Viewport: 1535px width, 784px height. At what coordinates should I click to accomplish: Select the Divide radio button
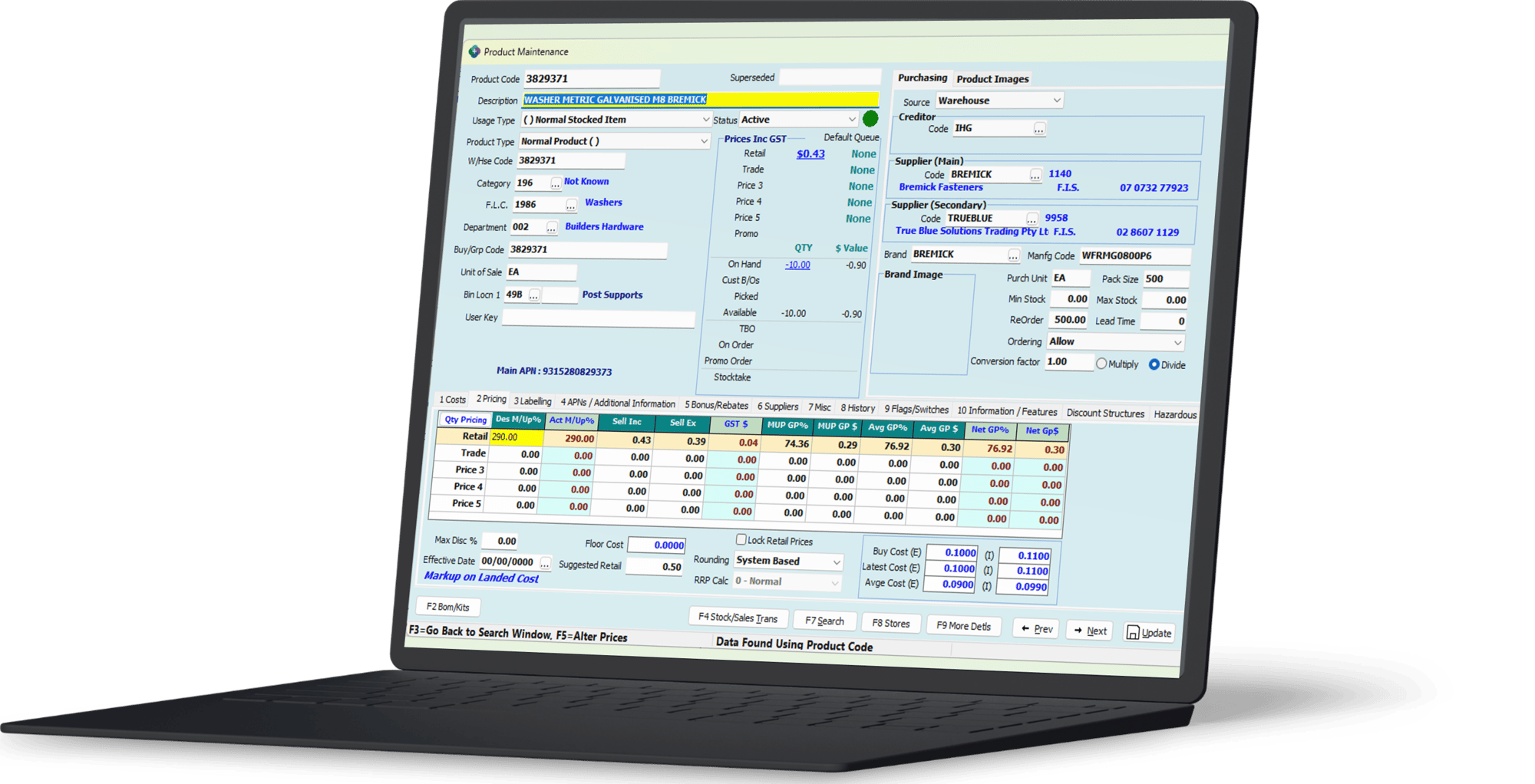point(1154,364)
